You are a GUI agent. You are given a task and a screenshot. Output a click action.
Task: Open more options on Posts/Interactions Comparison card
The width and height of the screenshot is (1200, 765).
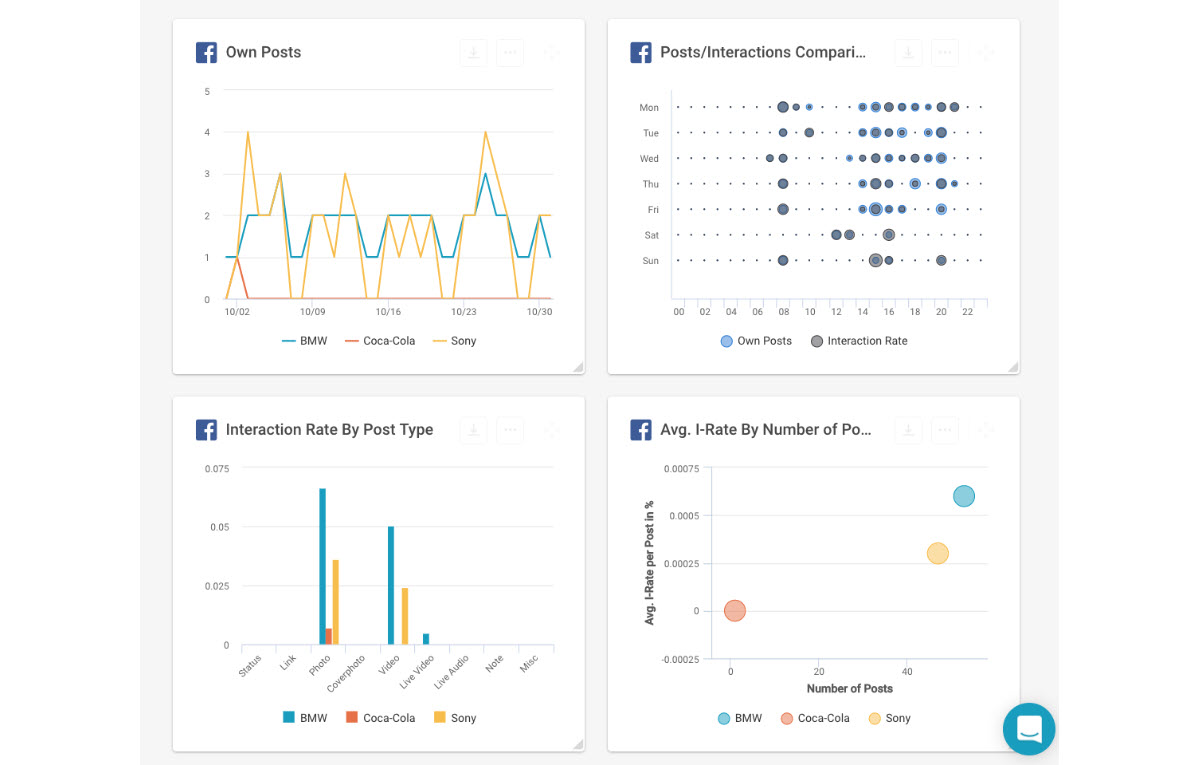tap(945, 53)
